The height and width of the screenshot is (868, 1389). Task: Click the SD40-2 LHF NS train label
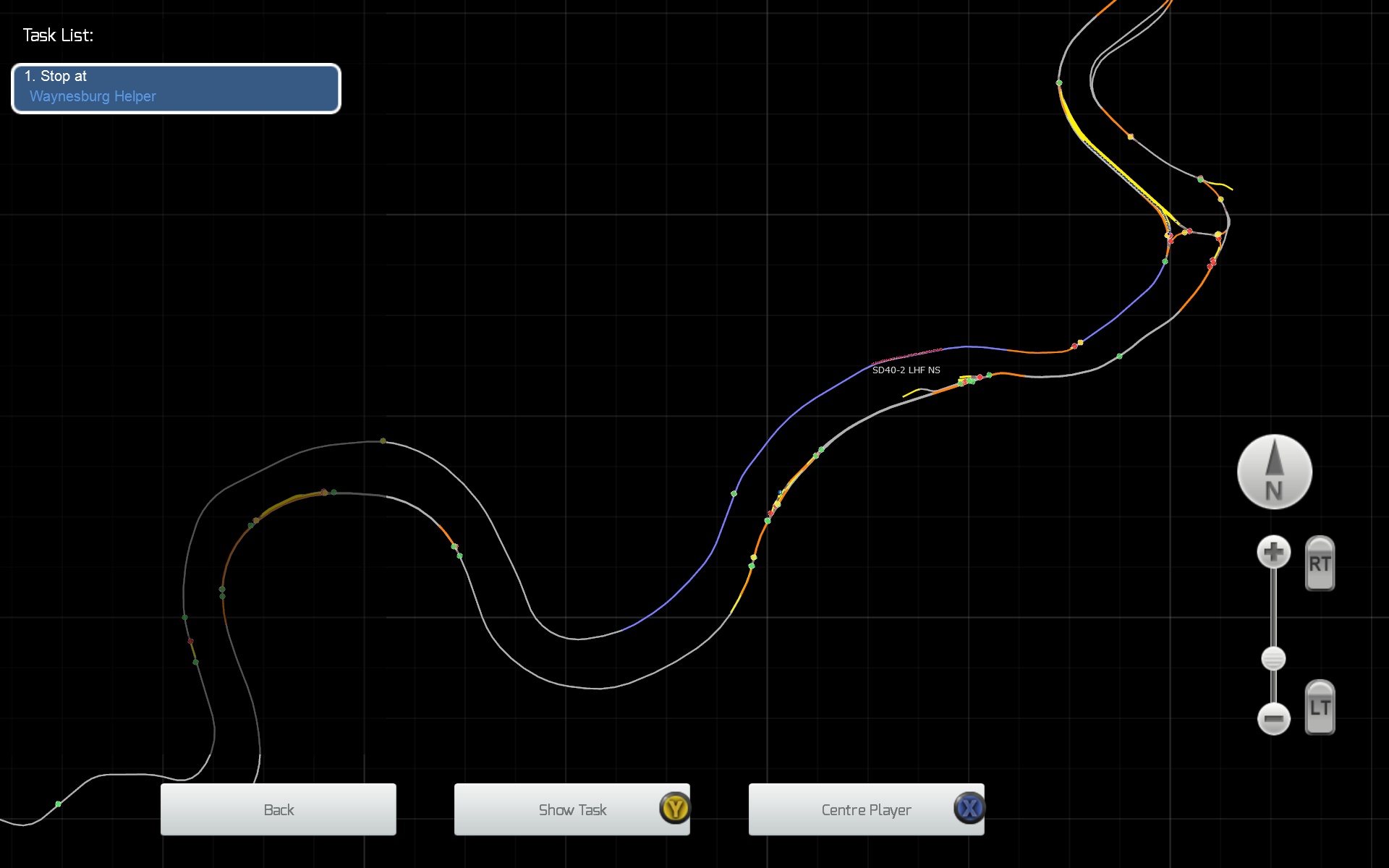click(x=906, y=370)
